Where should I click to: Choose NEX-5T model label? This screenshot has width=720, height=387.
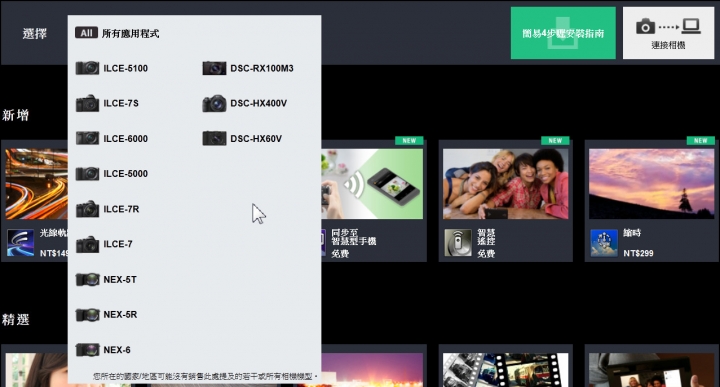tap(120, 280)
